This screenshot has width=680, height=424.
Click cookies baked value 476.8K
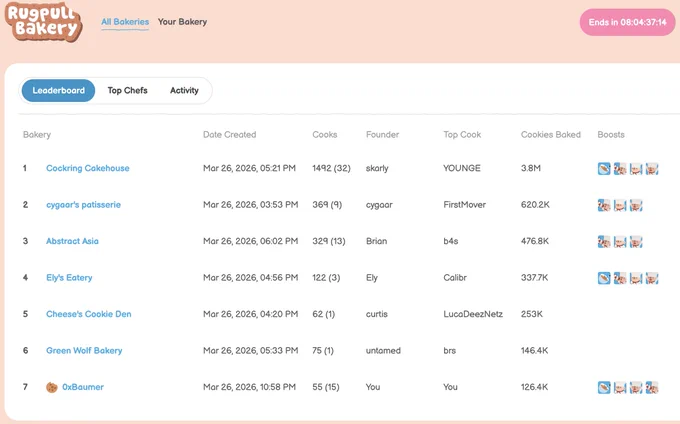pyautogui.click(x=535, y=241)
